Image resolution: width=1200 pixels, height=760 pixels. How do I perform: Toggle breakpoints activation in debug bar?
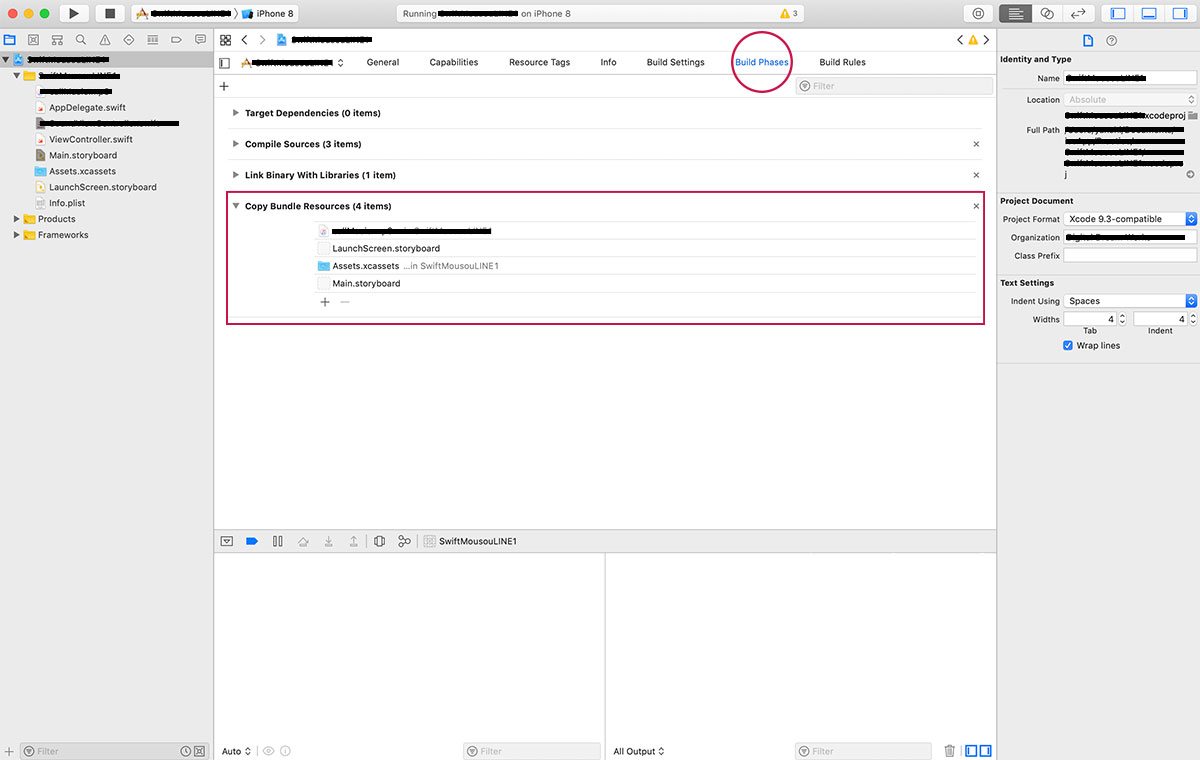[252, 541]
